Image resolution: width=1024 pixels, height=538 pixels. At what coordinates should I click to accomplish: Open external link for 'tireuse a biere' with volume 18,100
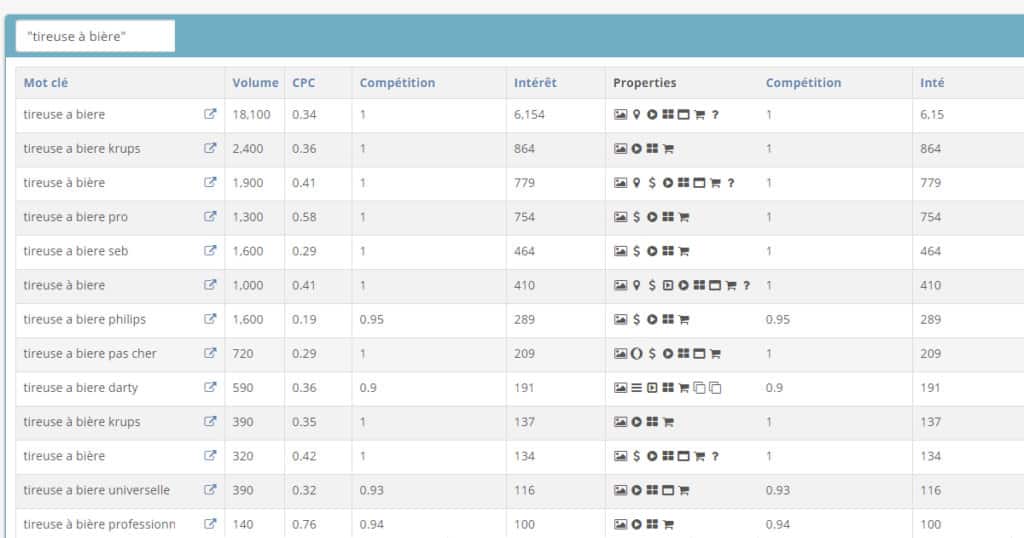tap(210, 114)
